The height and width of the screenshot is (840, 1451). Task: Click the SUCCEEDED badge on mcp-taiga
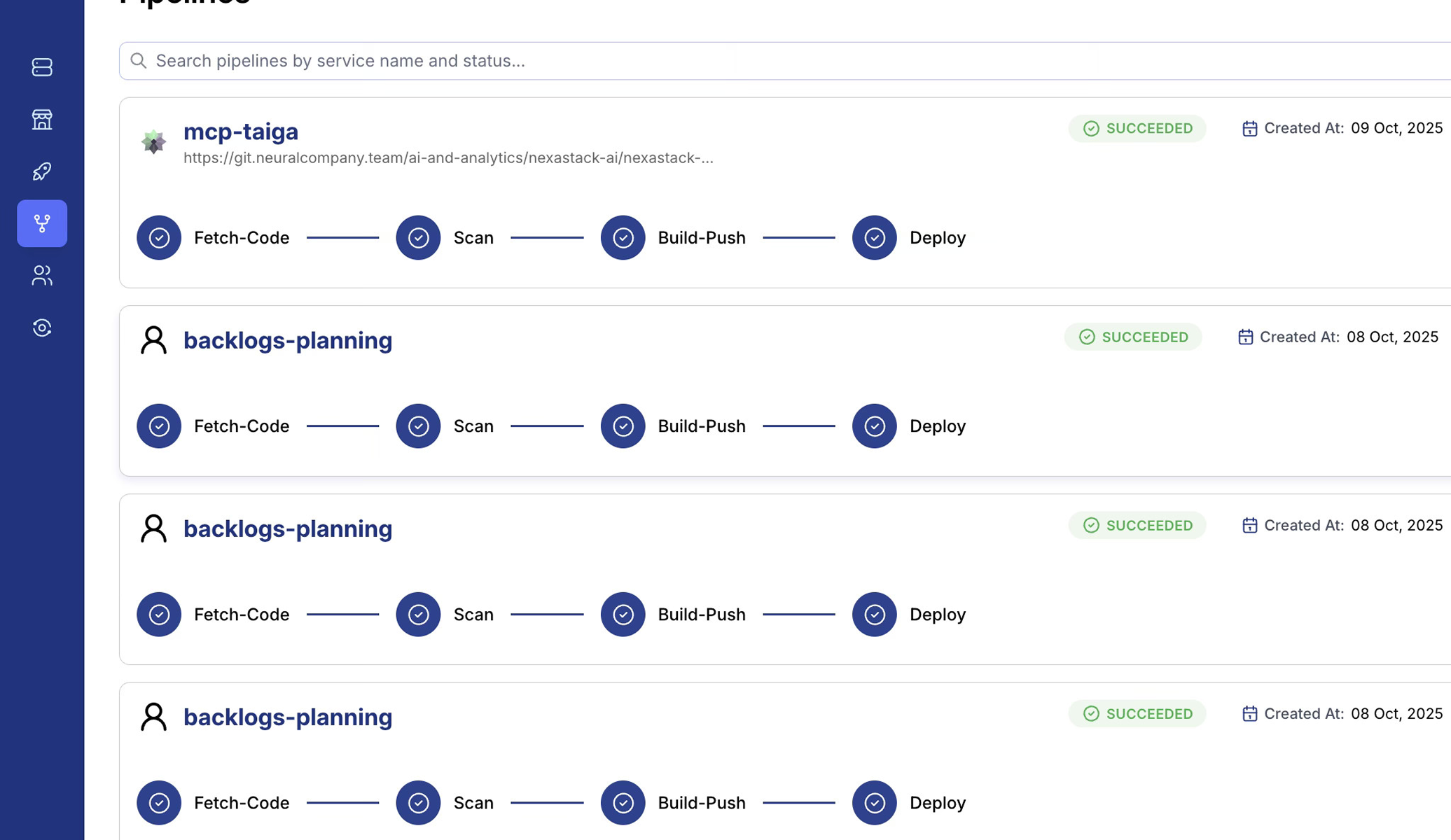click(x=1137, y=129)
